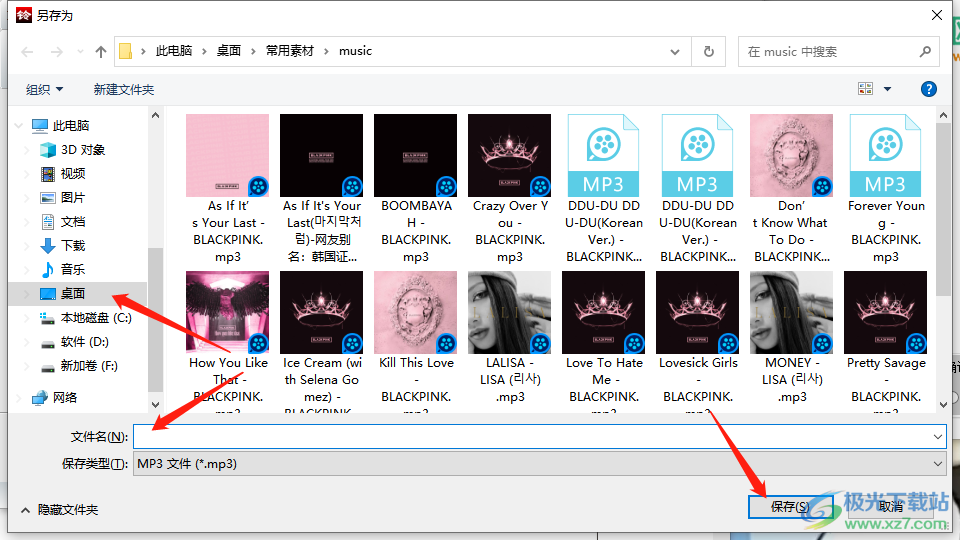This screenshot has width=960, height=540.
Task: Select MONEY - LISA .mp3 file
Action: click(792, 337)
